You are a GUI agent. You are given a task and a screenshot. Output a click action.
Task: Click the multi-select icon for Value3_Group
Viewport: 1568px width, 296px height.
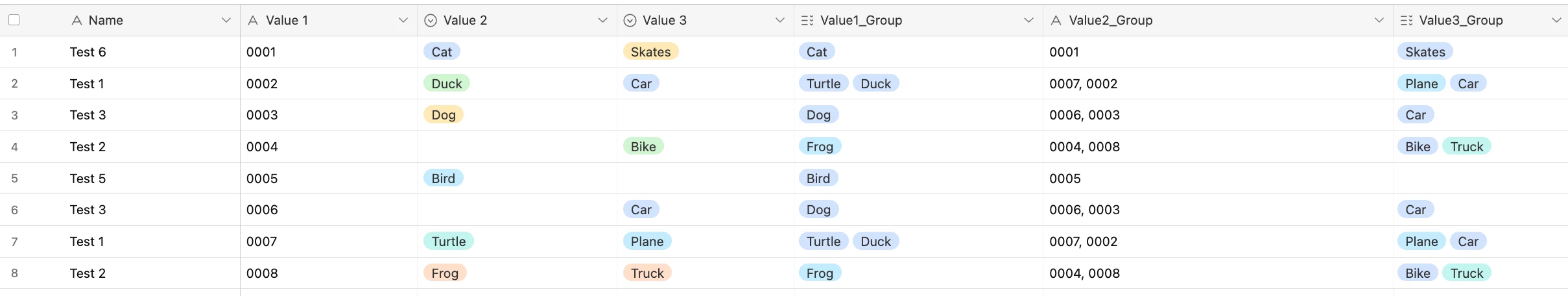[x=1406, y=20]
